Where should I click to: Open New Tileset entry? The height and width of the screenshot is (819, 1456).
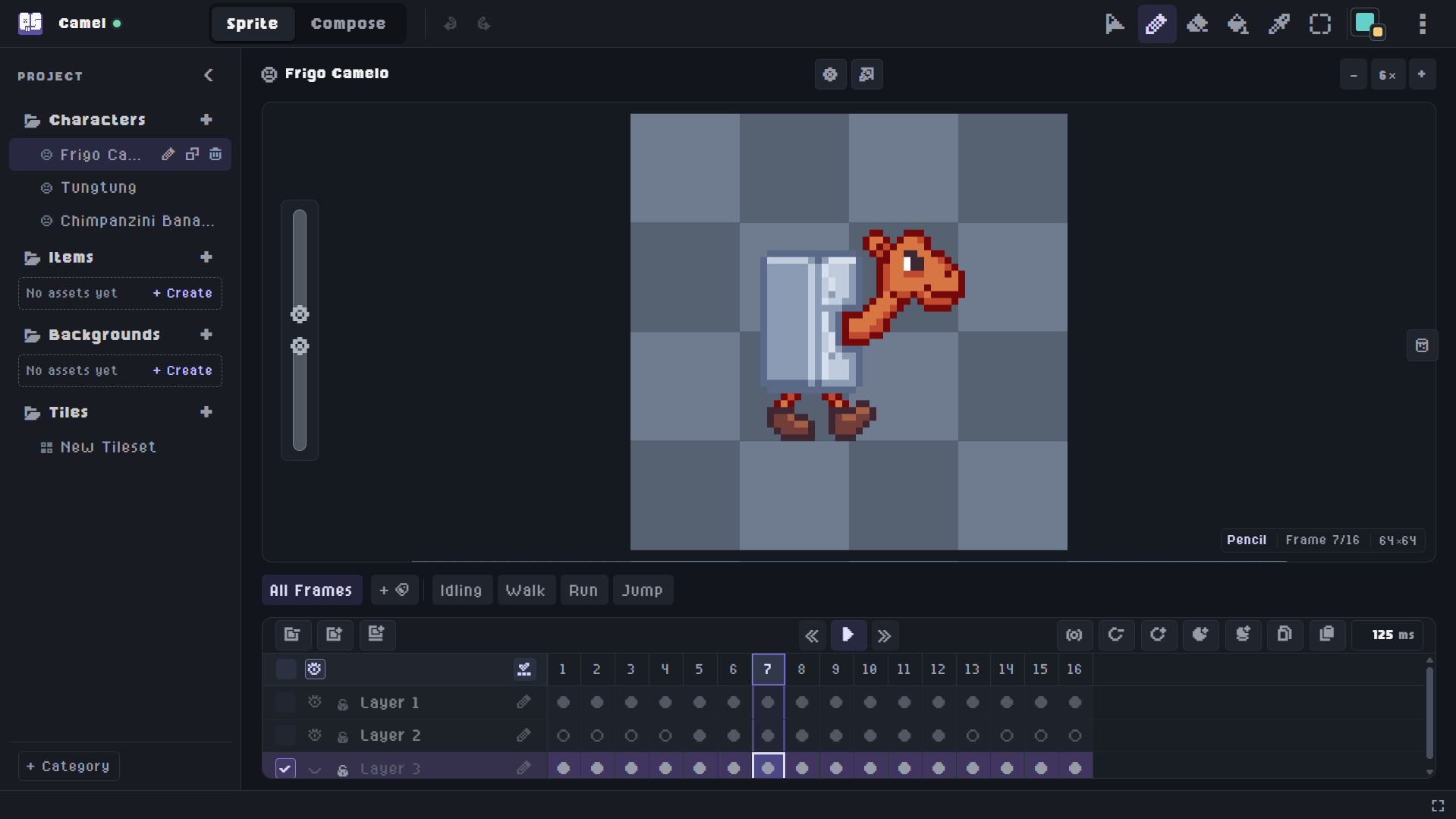click(x=120, y=447)
